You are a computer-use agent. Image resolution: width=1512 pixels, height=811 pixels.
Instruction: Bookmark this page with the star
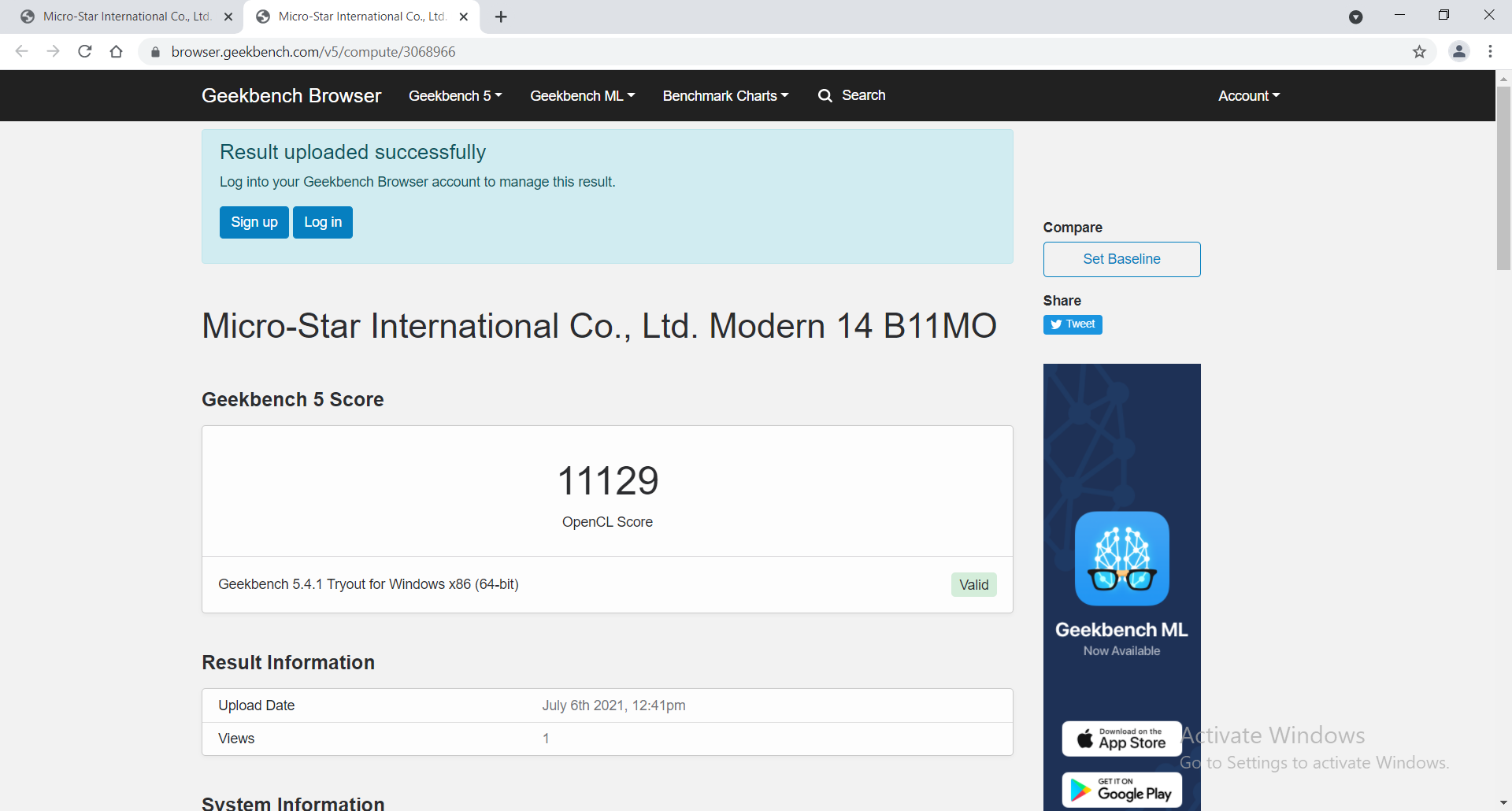point(1419,52)
